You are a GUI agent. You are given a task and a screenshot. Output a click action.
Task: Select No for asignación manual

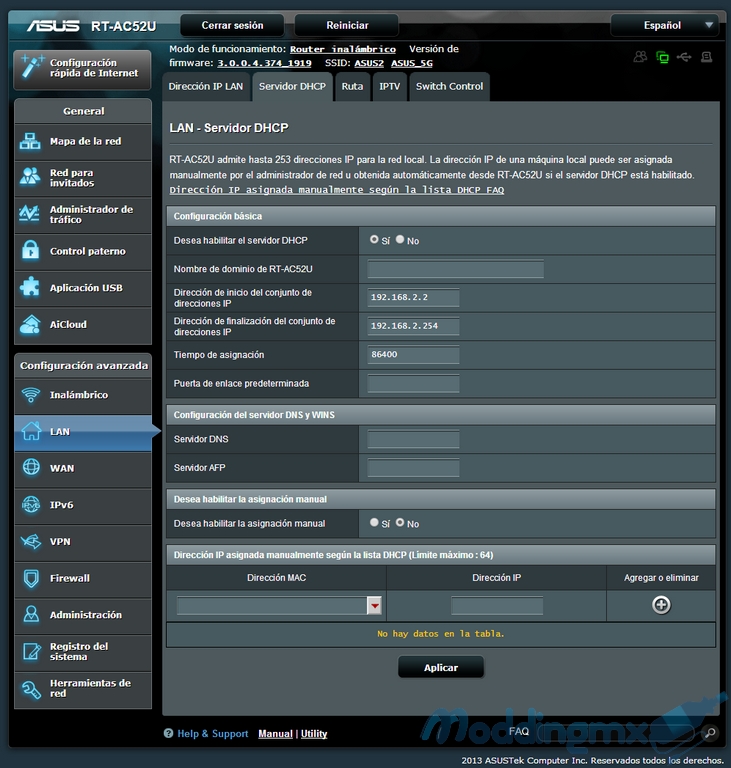pyautogui.click(x=400, y=523)
